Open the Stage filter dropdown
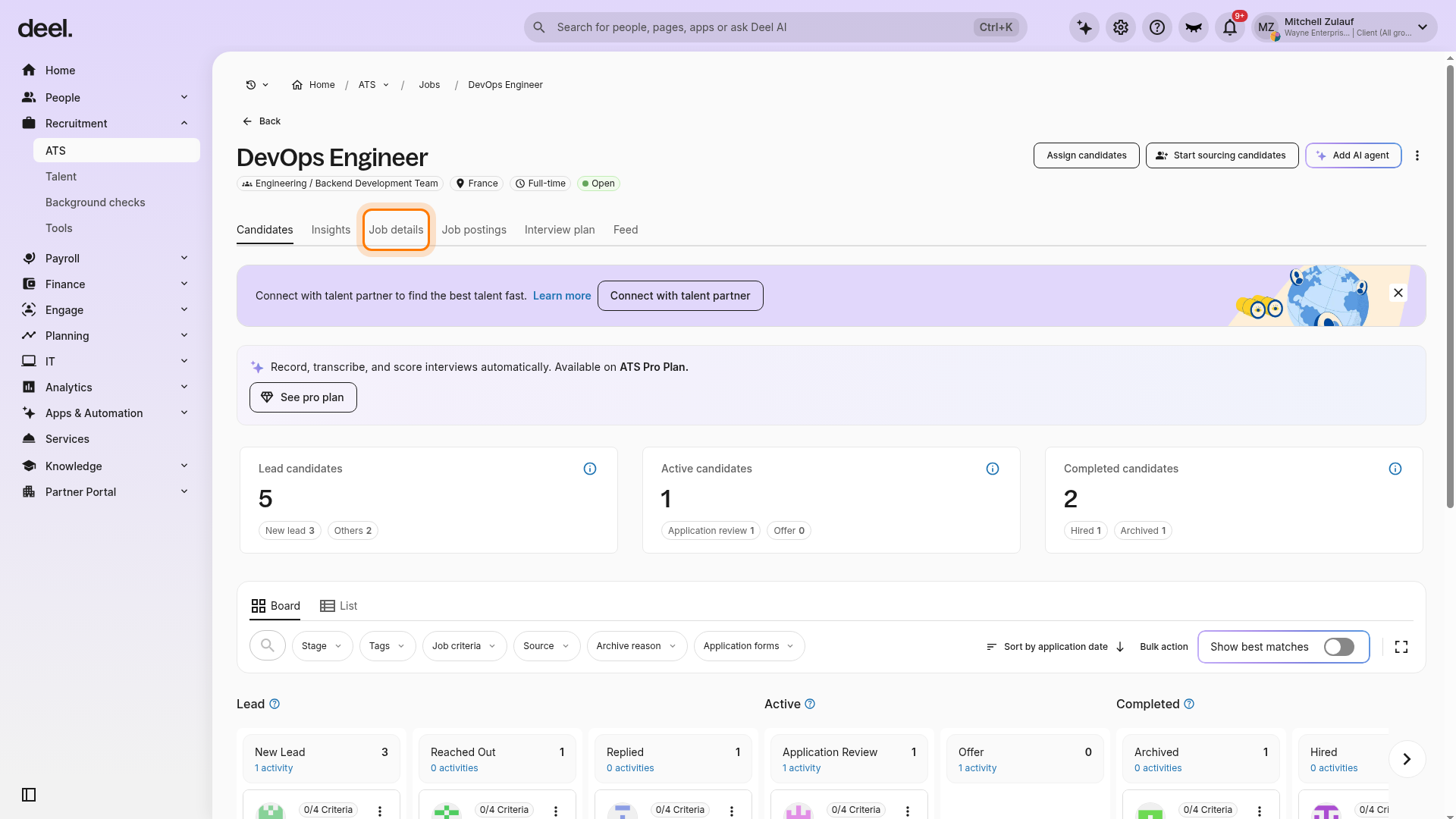This screenshot has width=1456, height=819. (x=322, y=646)
